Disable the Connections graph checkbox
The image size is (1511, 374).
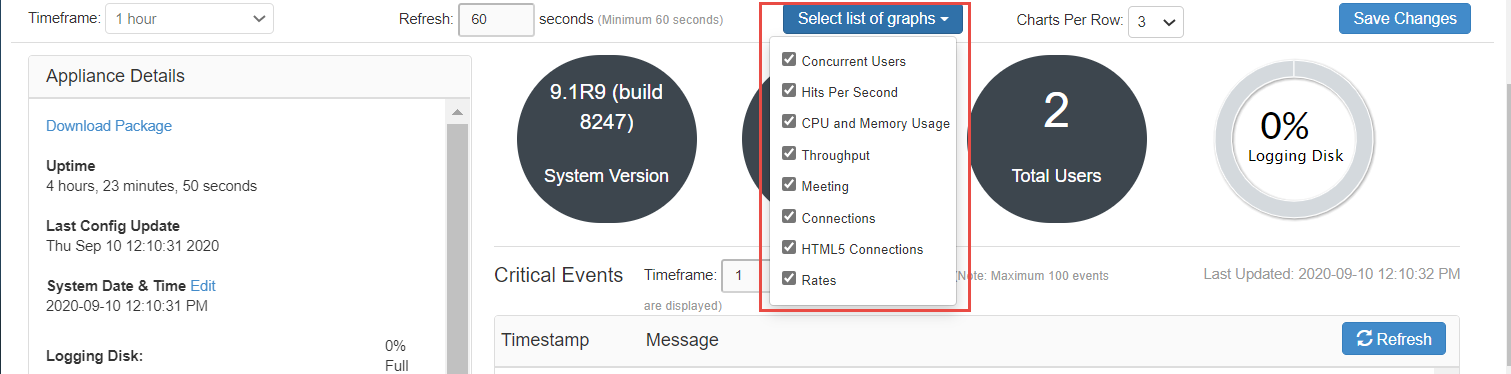[x=789, y=217]
